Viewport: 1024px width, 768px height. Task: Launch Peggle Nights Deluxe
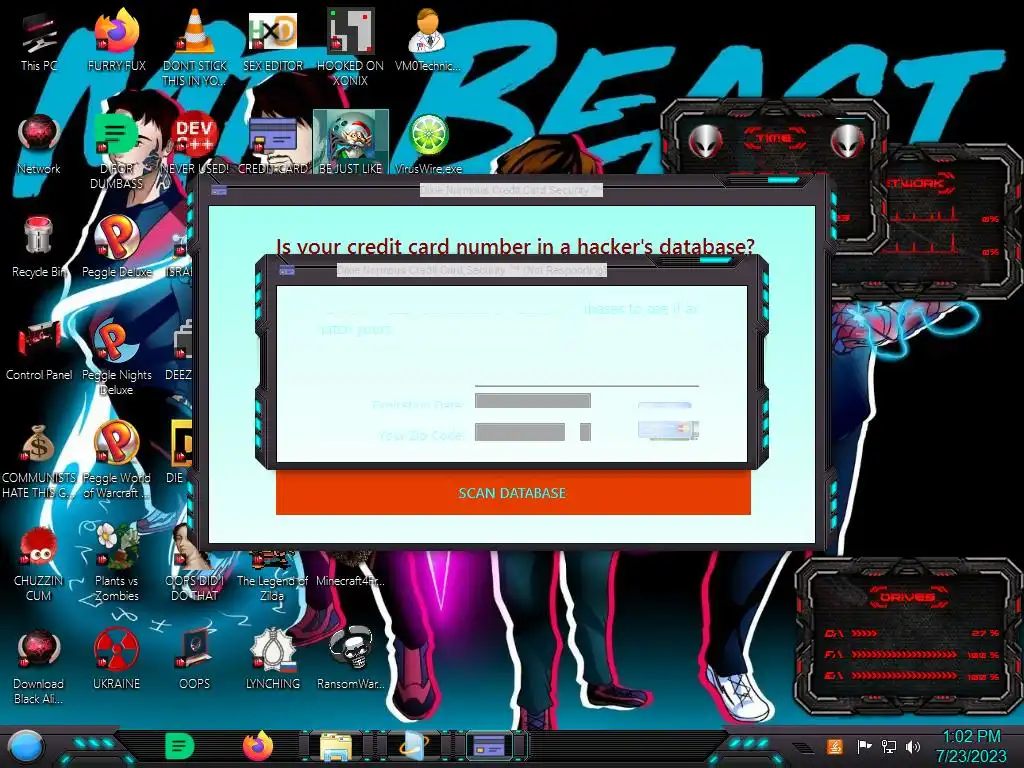pos(116,358)
